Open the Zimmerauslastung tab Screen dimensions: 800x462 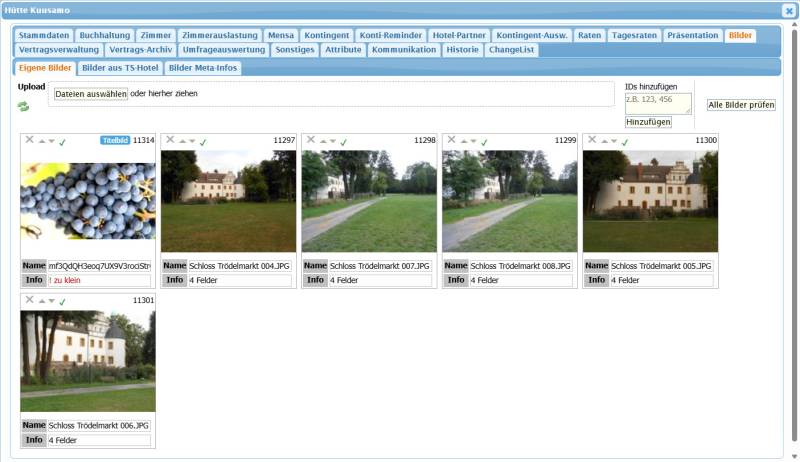[x=219, y=35]
